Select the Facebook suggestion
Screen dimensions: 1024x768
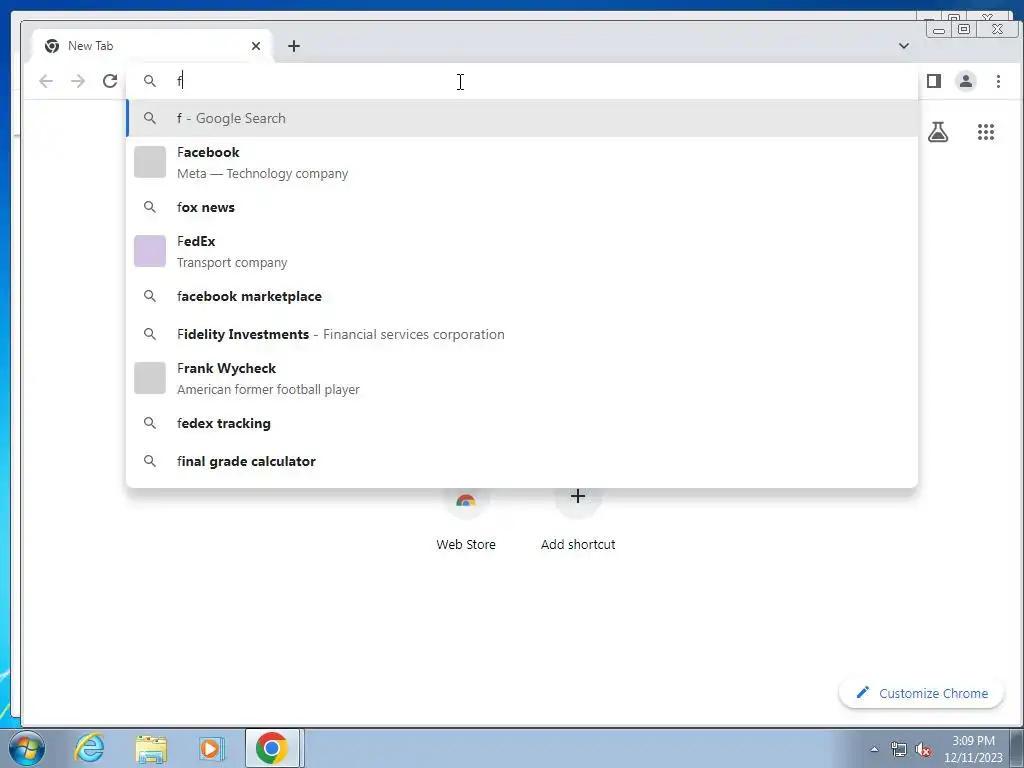[x=522, y=163]
